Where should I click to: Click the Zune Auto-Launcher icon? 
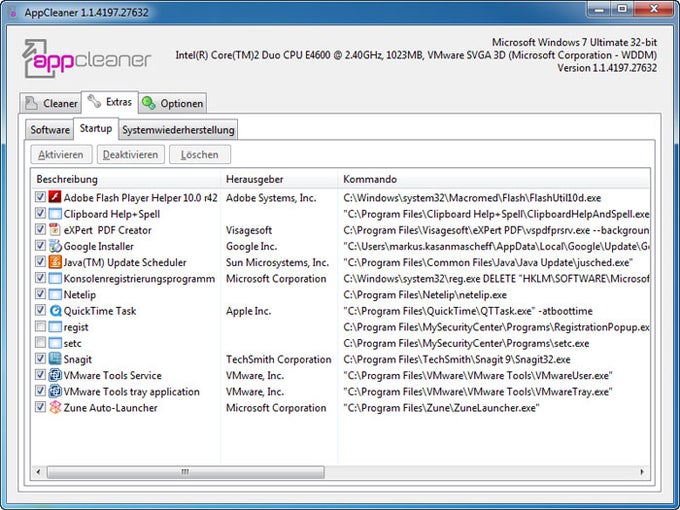(x=55, y=407)
